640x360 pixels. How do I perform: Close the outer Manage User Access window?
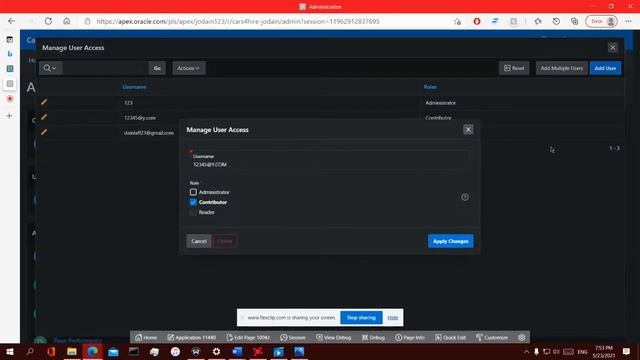click(x=613, y=48)
